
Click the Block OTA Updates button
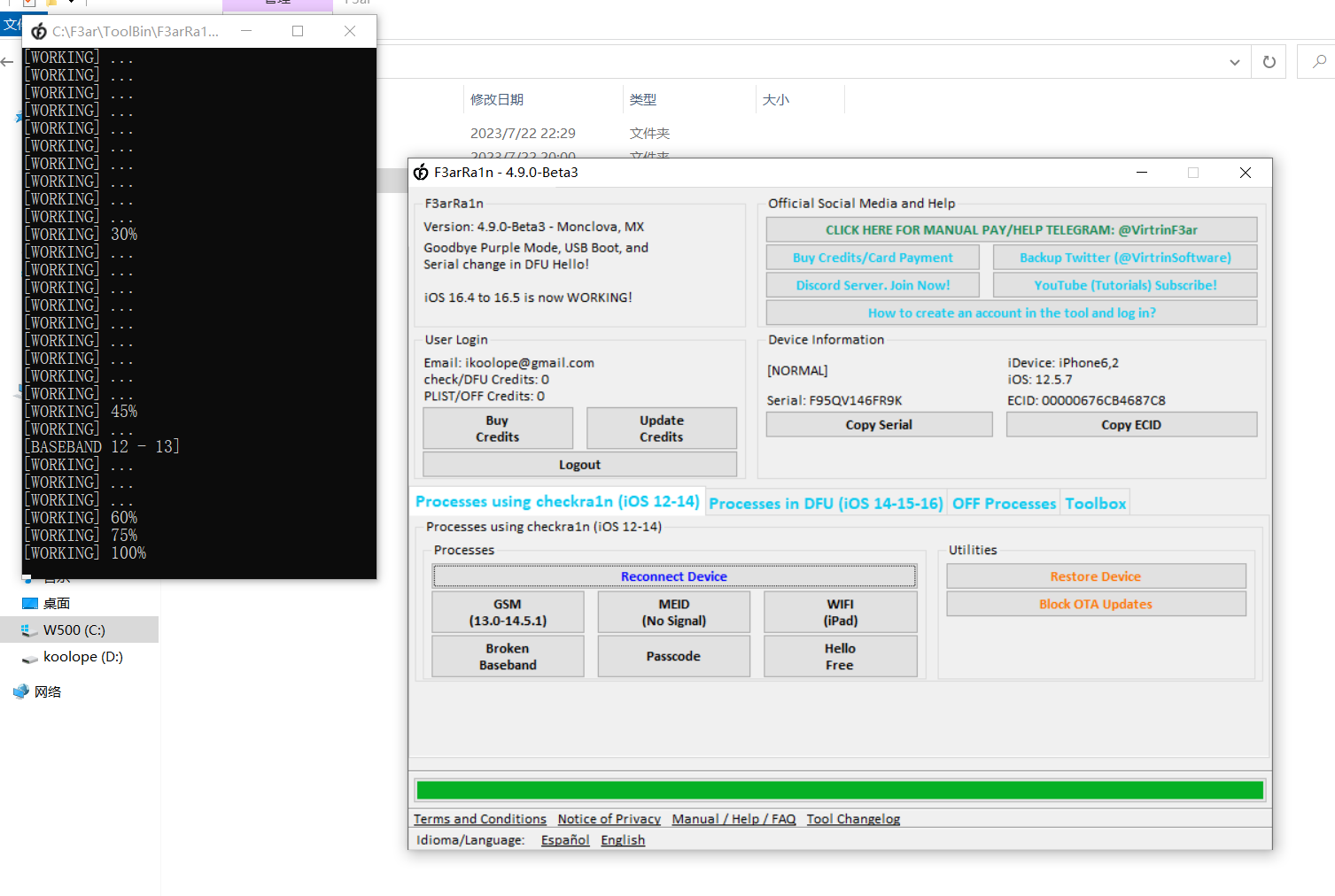(x=1096, y=604)
